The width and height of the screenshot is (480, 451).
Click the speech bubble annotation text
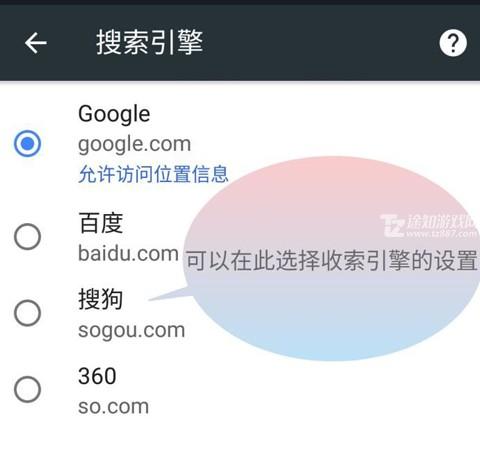coord(332,260)
